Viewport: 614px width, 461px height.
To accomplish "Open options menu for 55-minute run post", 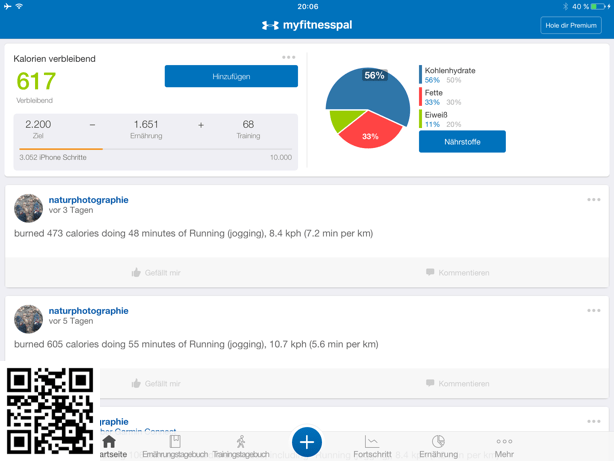I will (x=593, y=311).
